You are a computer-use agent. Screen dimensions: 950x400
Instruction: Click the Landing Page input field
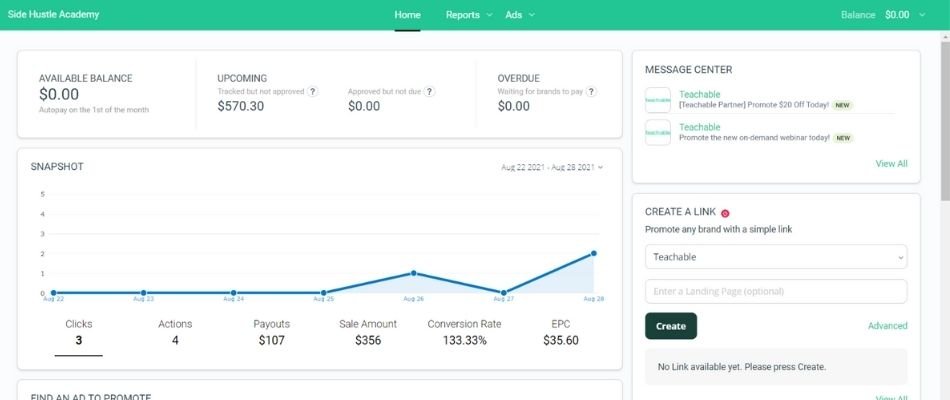tap(776, 292)
